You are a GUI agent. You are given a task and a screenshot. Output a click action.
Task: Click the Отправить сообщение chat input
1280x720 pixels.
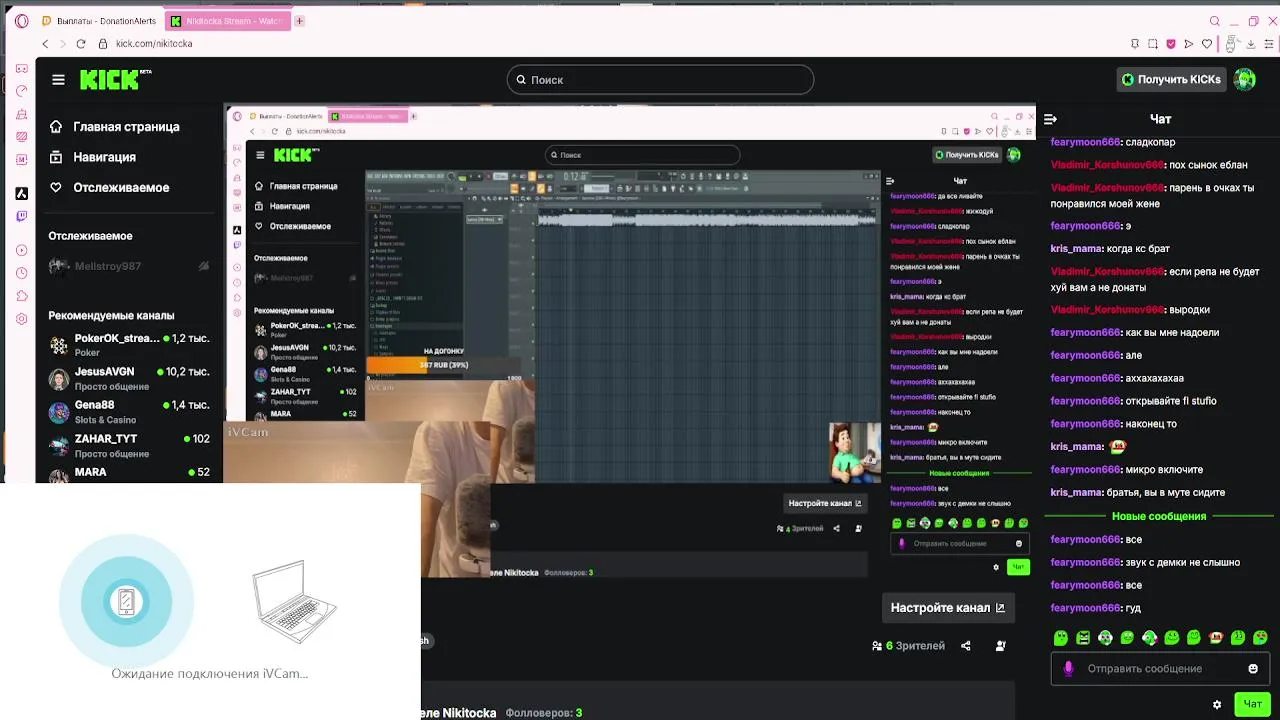1159,668
